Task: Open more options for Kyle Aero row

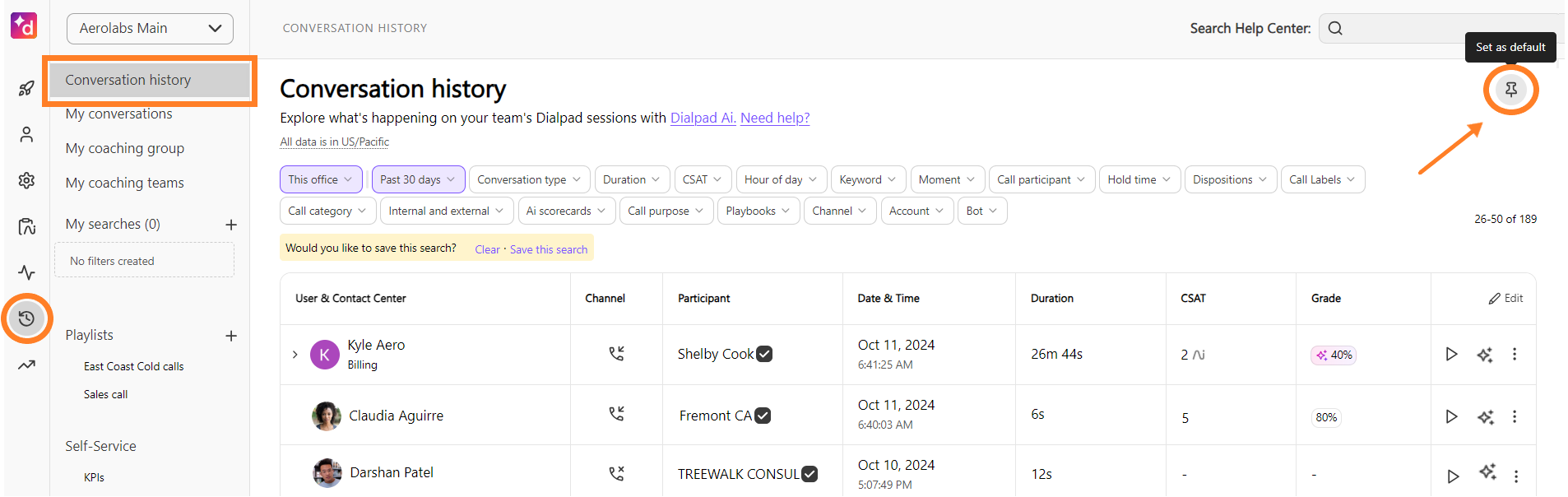Action: coord(1515,354)
